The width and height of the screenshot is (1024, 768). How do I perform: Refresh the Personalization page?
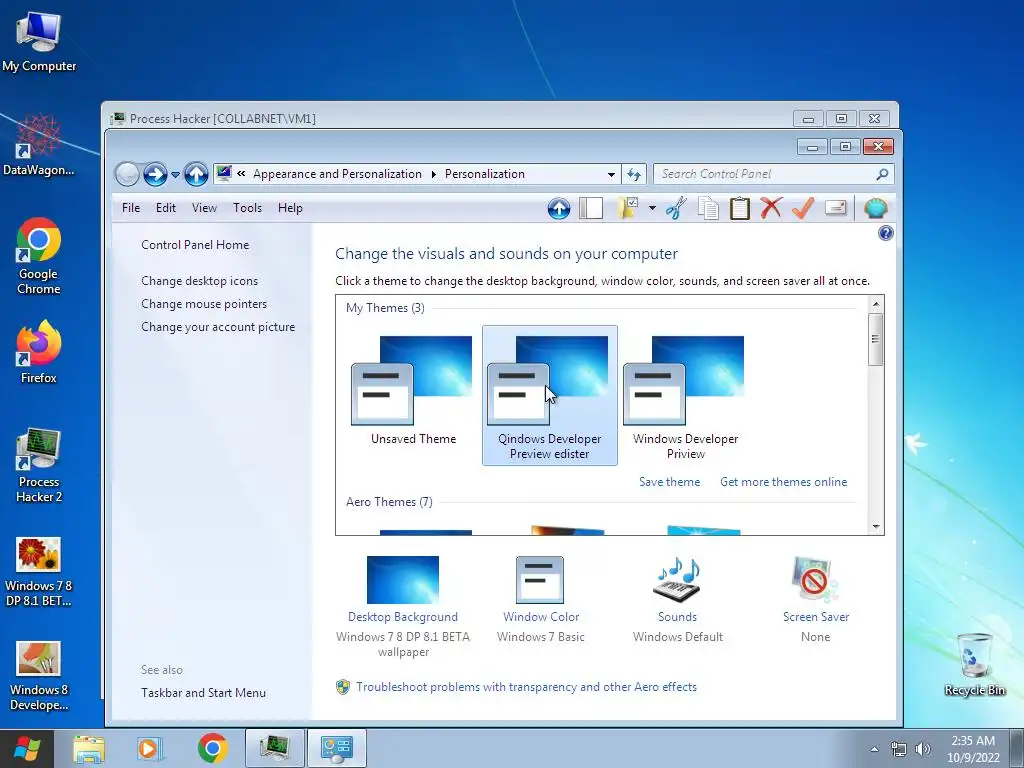(x=633, y=174)
